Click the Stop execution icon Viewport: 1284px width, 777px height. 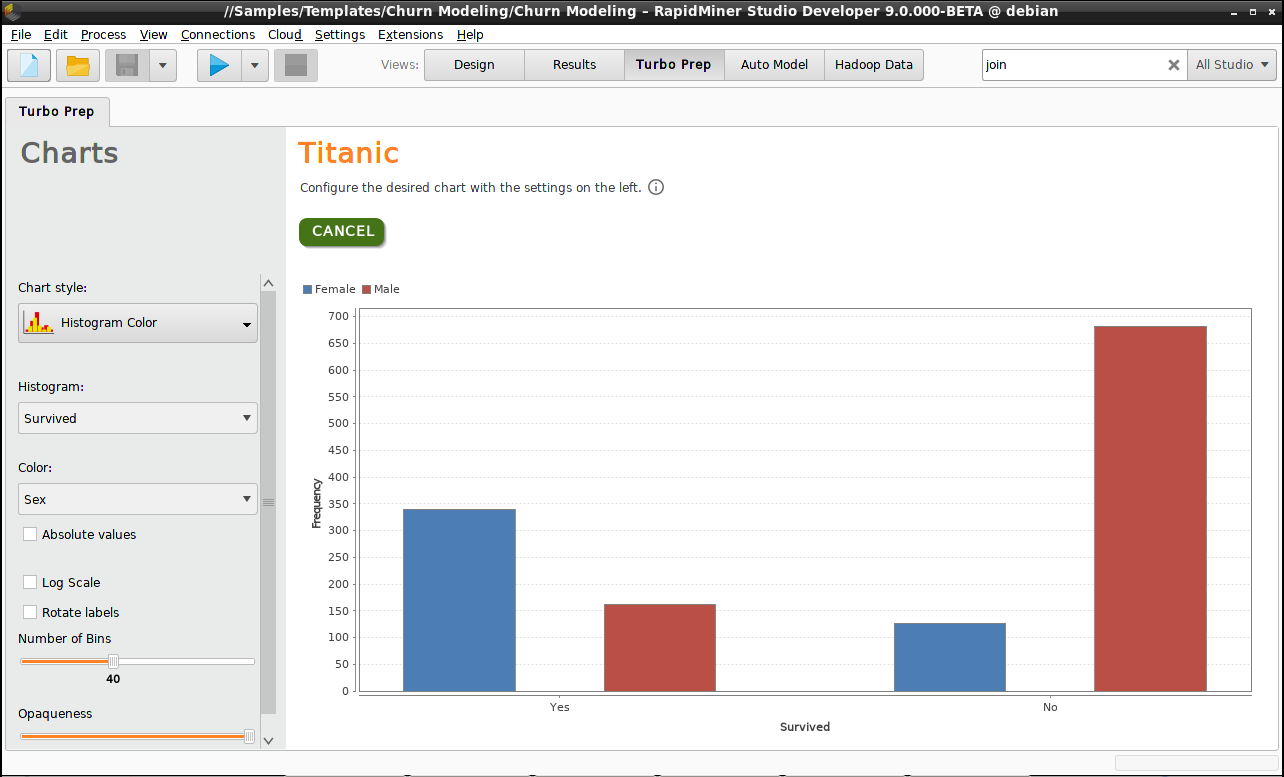tap(296, 65)
